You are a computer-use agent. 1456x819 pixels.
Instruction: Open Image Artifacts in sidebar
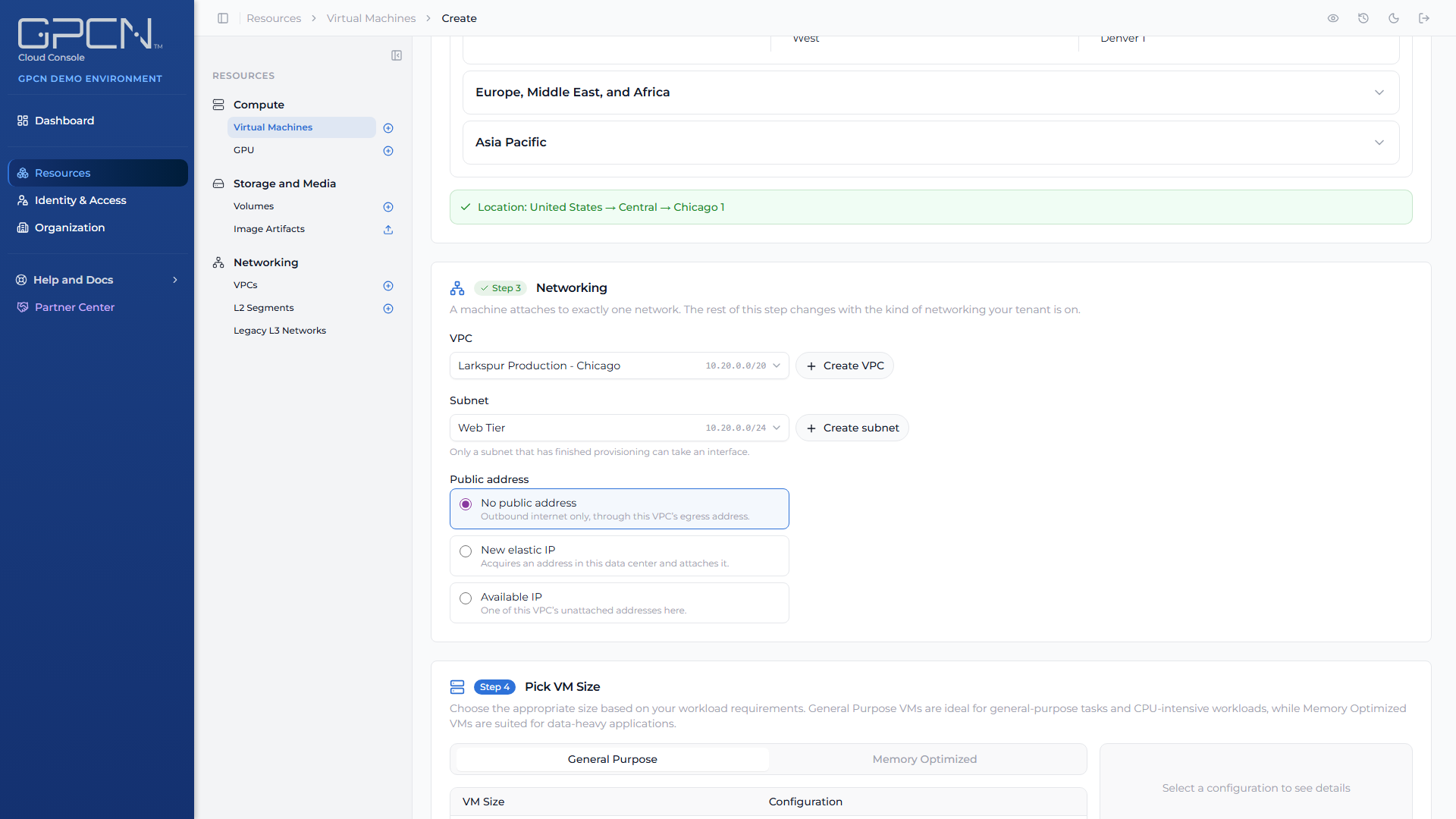point(269,229)
